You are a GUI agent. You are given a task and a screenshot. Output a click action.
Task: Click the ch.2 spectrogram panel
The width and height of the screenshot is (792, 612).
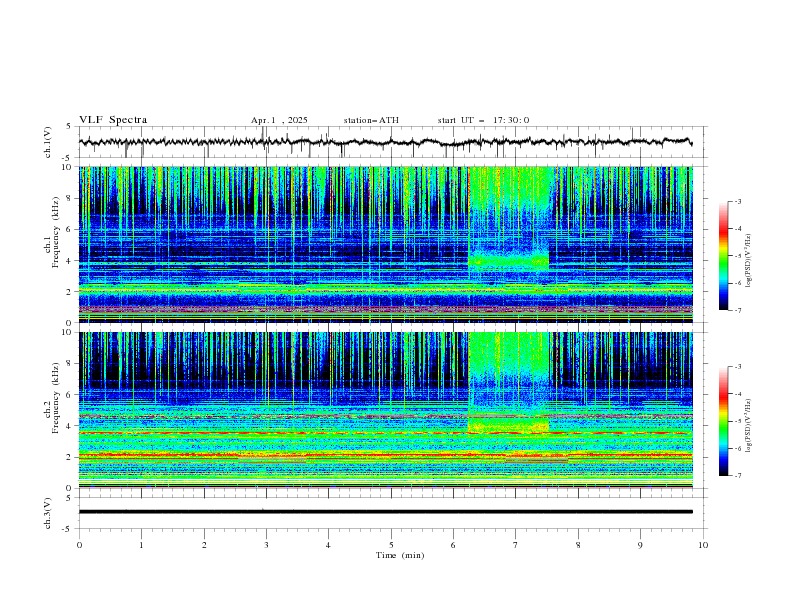(x=386, y=410)
